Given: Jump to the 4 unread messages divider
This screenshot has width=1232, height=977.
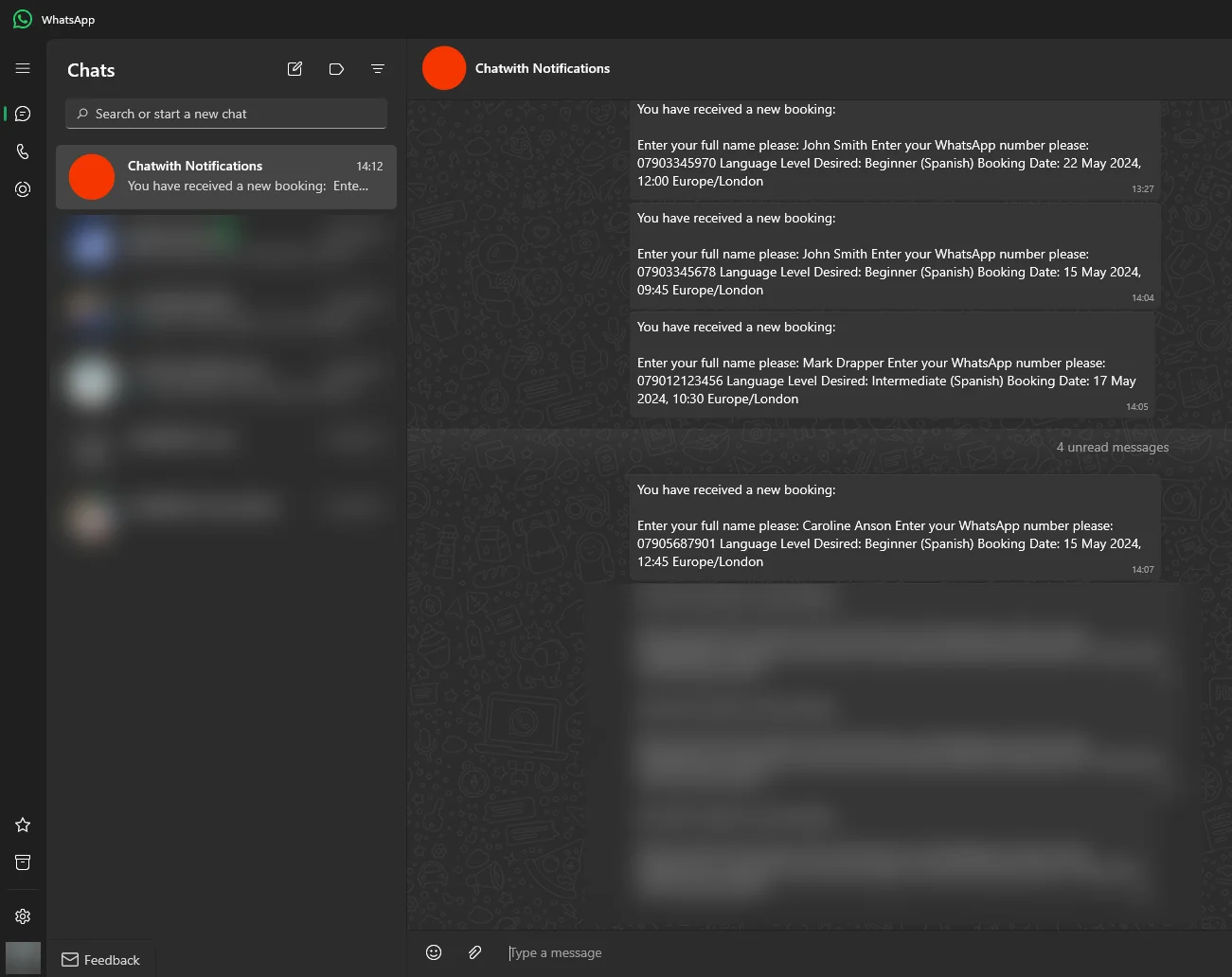Looking at the screenshot, I should (x=1112, y=447).
